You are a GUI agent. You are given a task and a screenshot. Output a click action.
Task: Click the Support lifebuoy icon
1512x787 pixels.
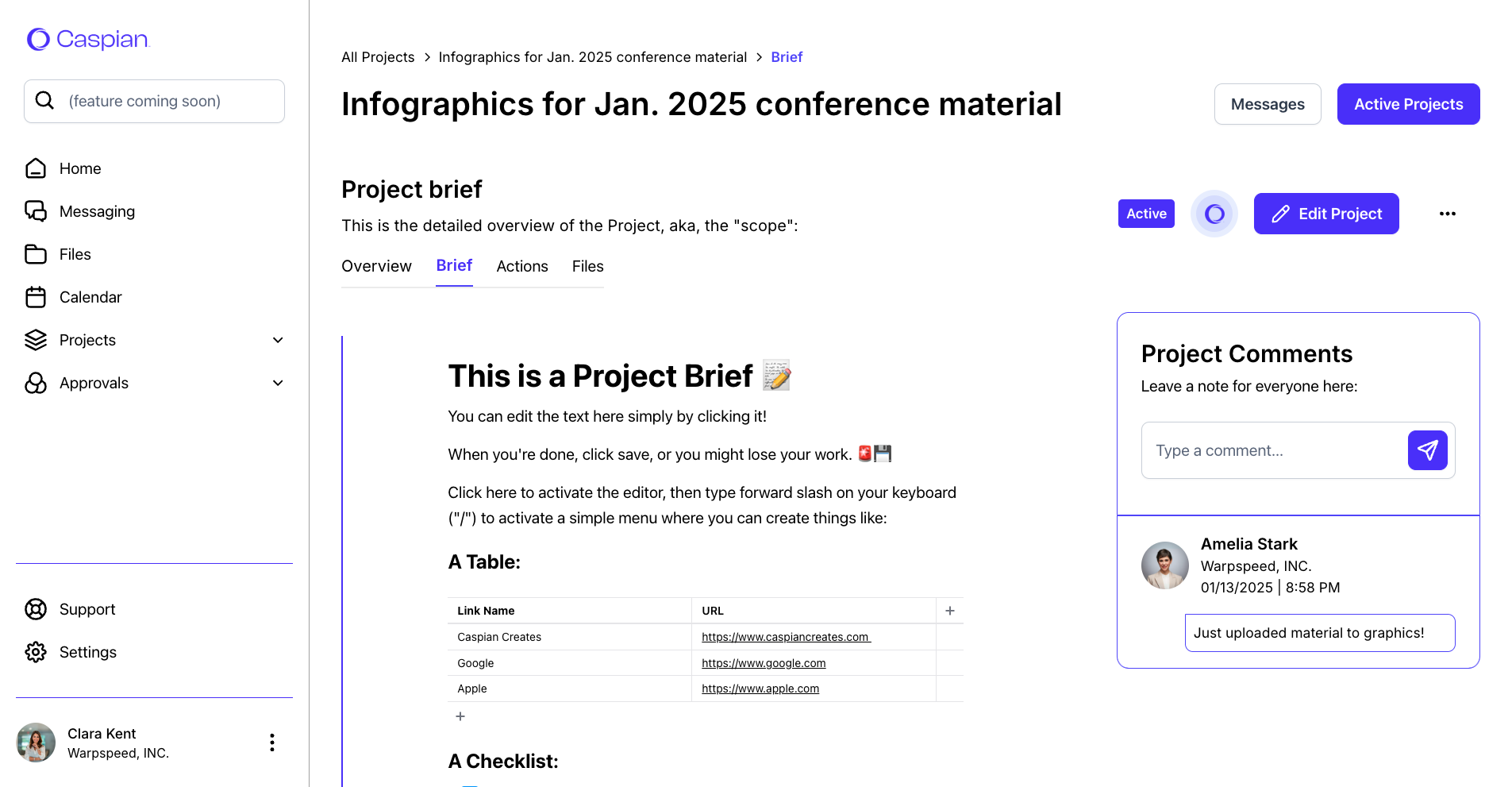(36, 609)
